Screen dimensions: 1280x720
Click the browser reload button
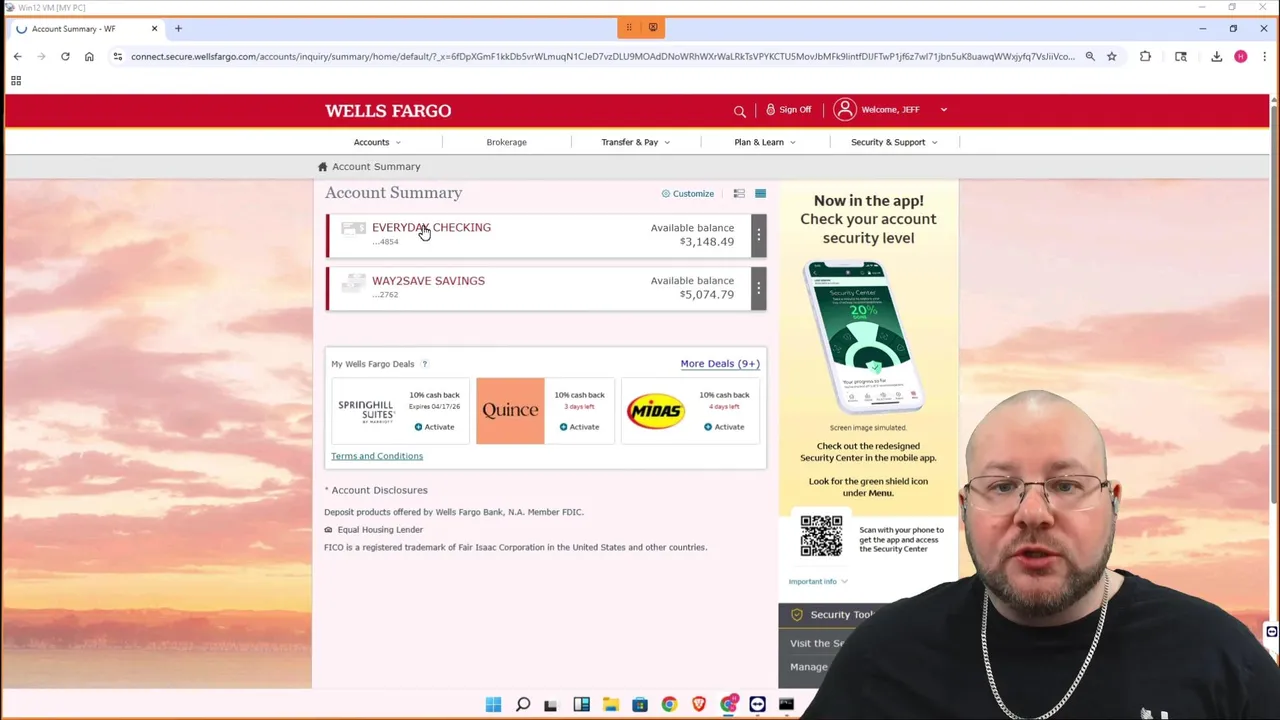pyautogui.click(x=65, y=57)
